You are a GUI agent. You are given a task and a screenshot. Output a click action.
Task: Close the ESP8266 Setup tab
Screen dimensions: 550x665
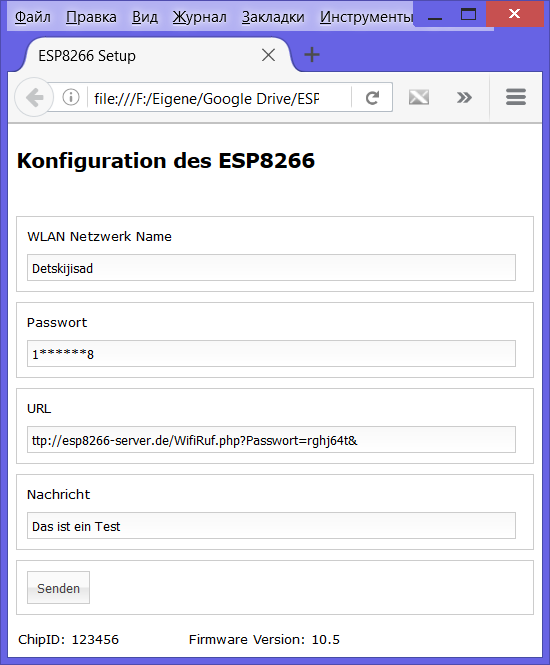(x=268, y=55)
